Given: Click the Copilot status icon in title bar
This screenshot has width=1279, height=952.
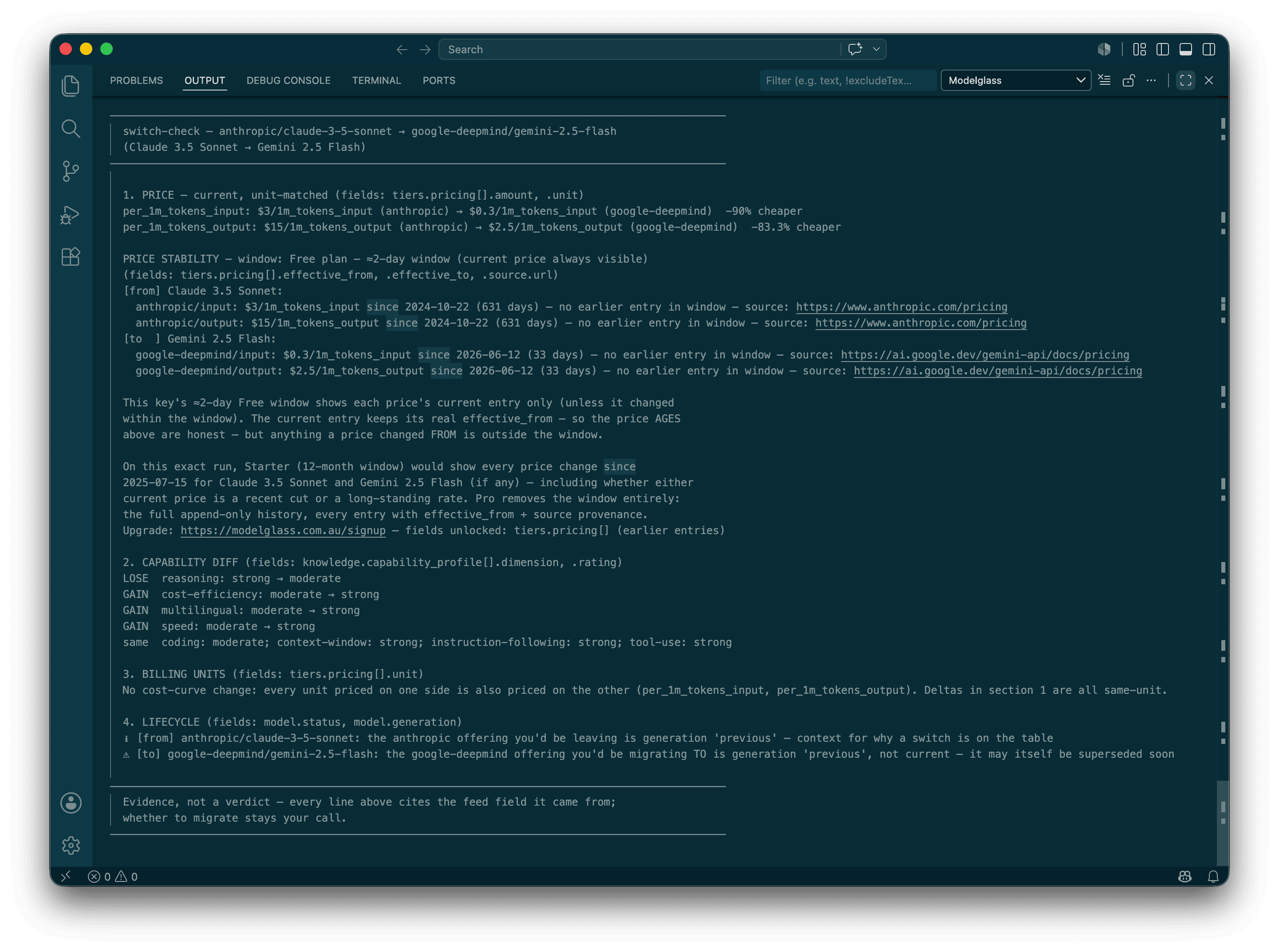Looking at the screenshot, I should coord(1104,50).
